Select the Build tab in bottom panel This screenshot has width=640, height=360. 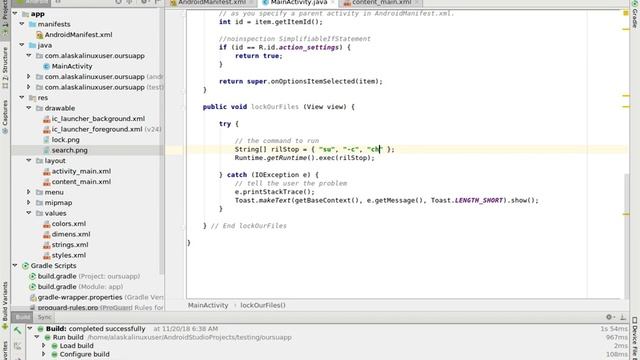(22, 317)
